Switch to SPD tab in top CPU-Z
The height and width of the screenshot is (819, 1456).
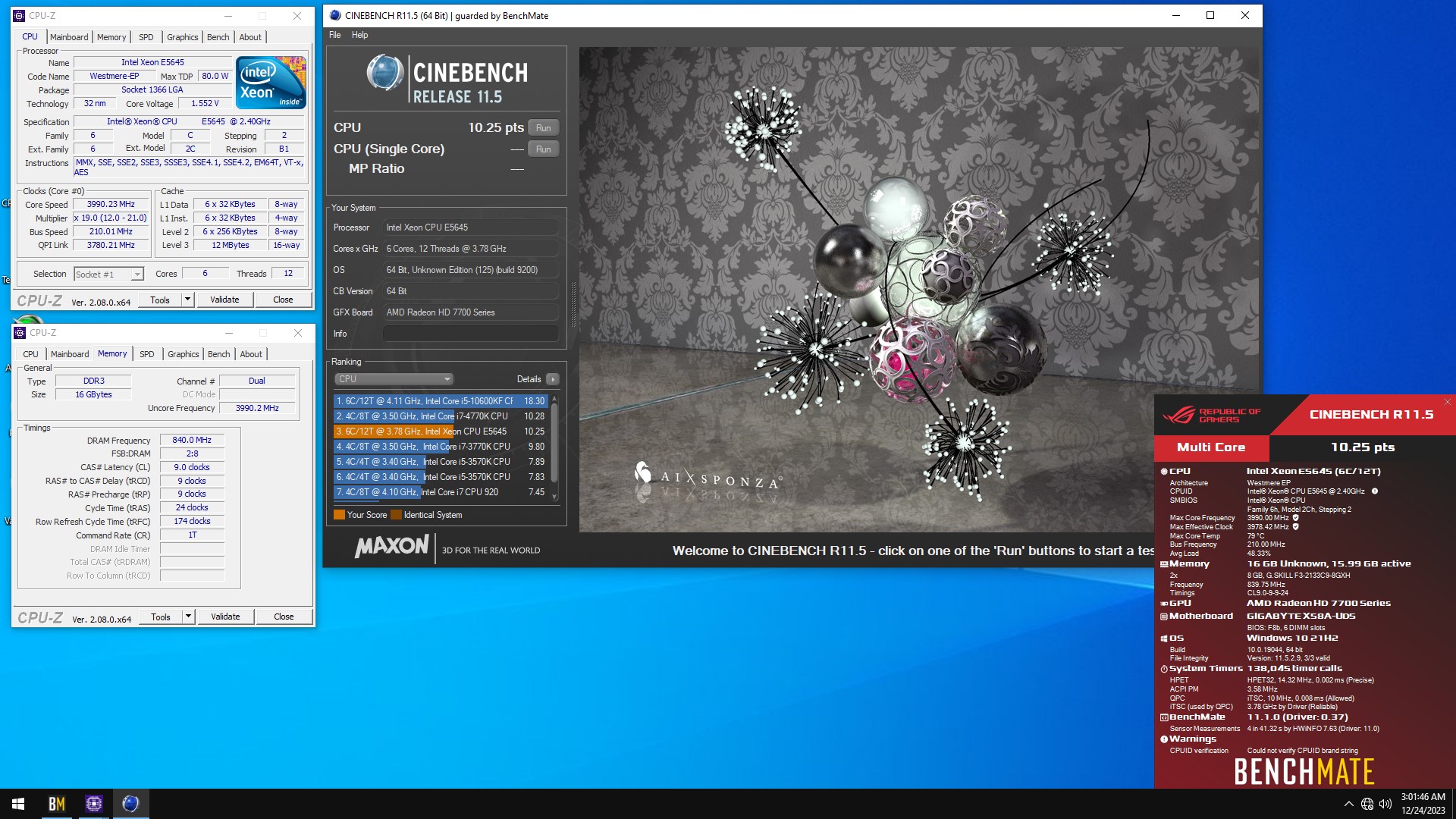pos(146,37)
